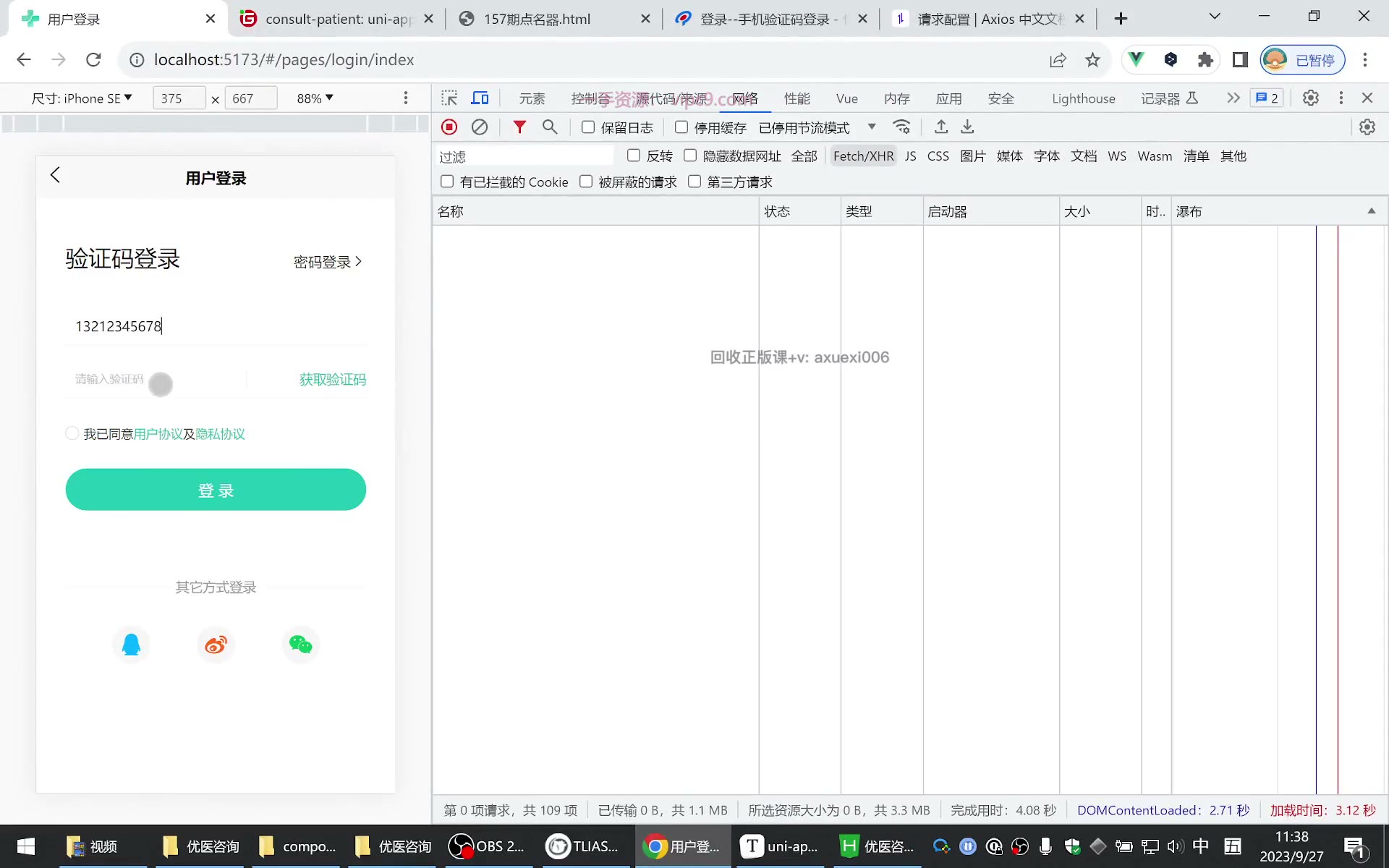Open DevTools settings gear
Image resolution: width=1389 pixels, height=868 pixels.
point(1310,98)
